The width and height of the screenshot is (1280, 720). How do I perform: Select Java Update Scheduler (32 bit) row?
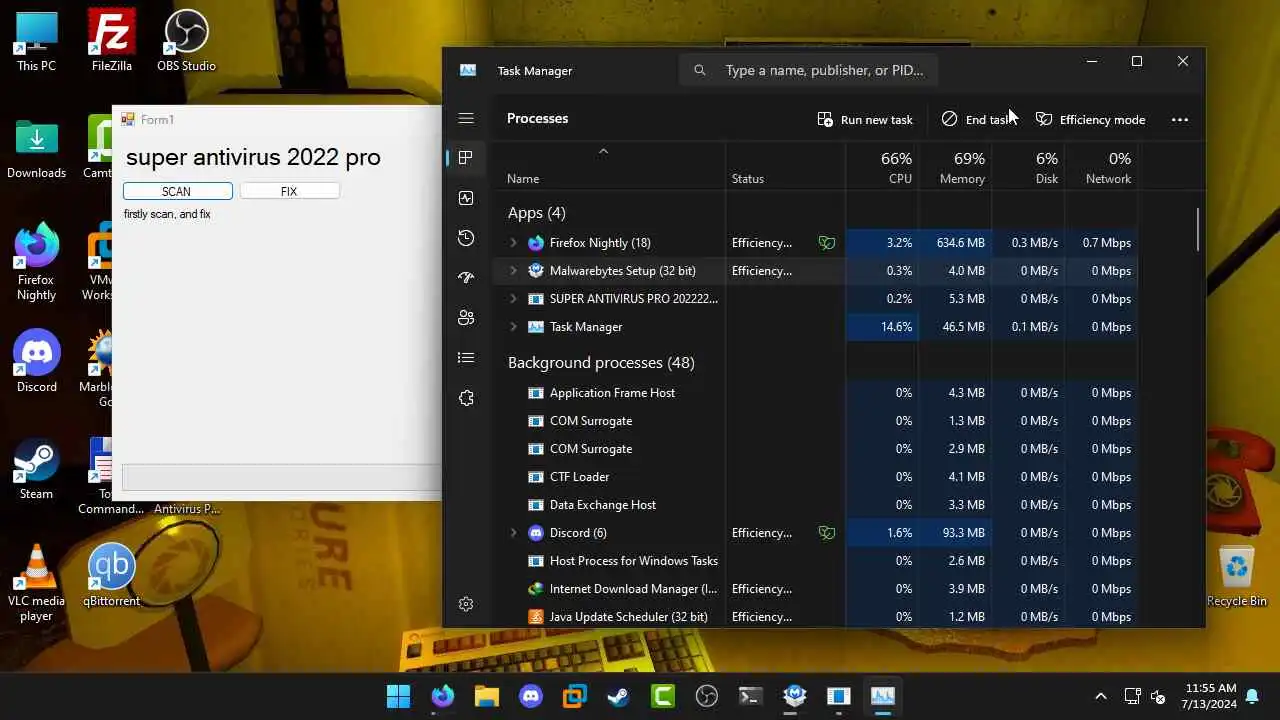click(x=814, y=617)
